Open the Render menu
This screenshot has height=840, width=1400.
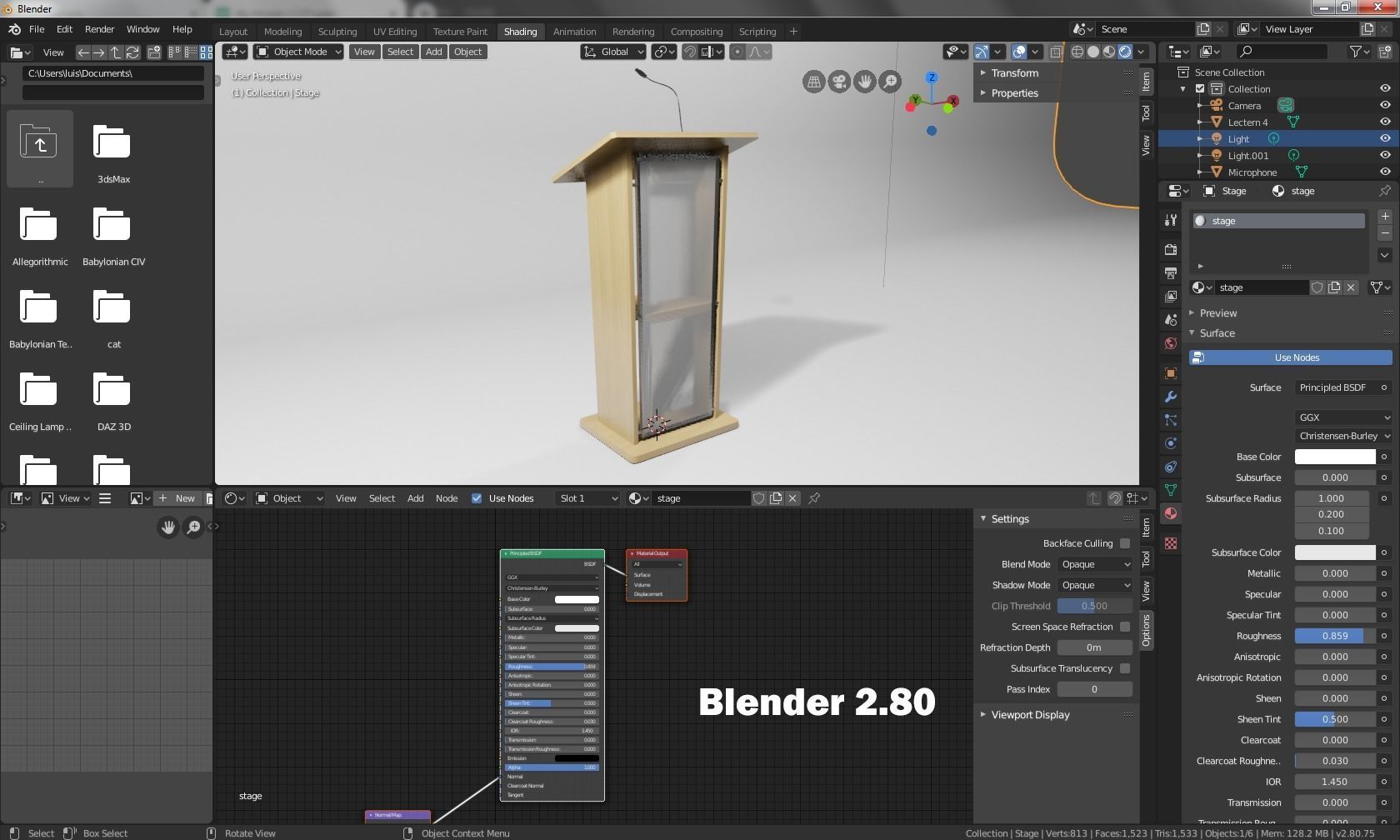point(99,29)
